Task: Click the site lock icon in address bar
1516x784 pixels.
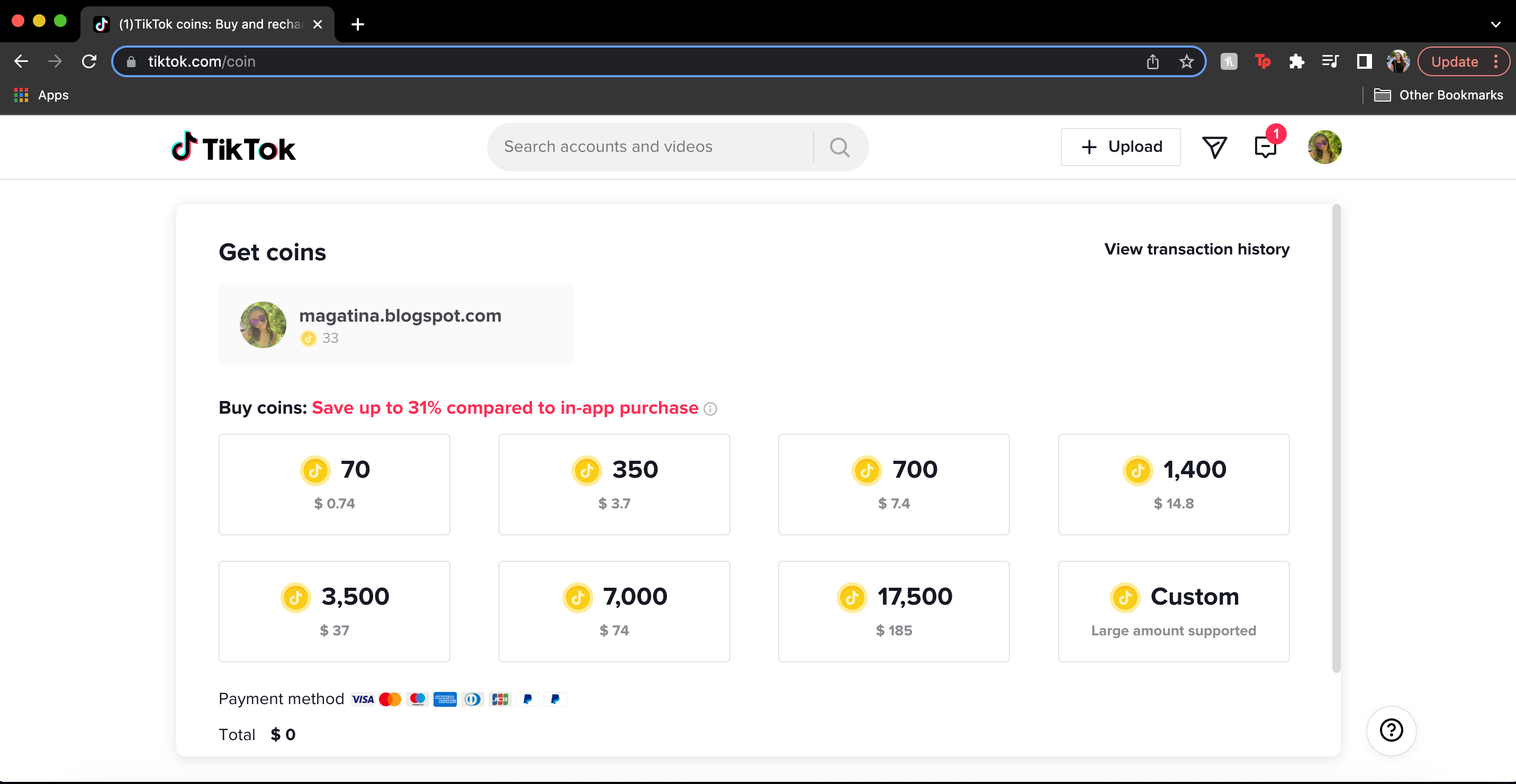Action: [x=131, y=61]
